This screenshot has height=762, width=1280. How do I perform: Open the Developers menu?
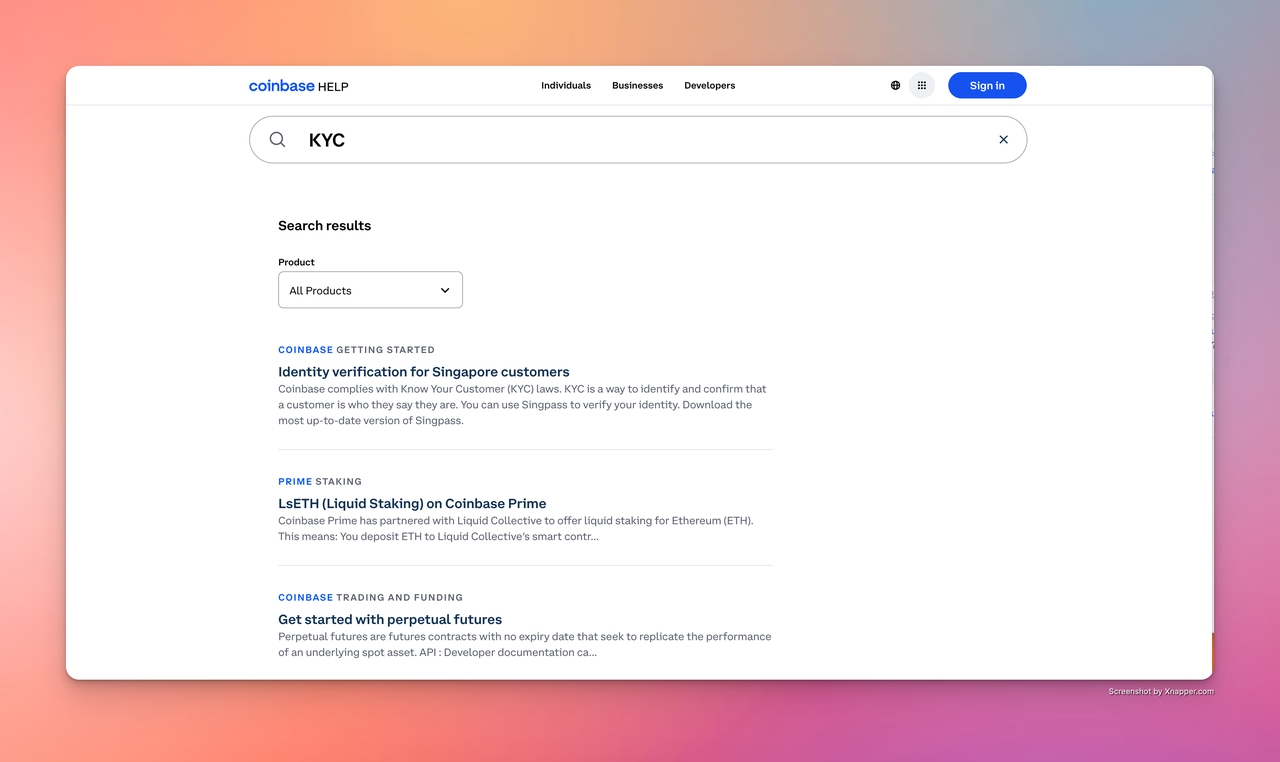pyautogui.click(x=709, y=86)
